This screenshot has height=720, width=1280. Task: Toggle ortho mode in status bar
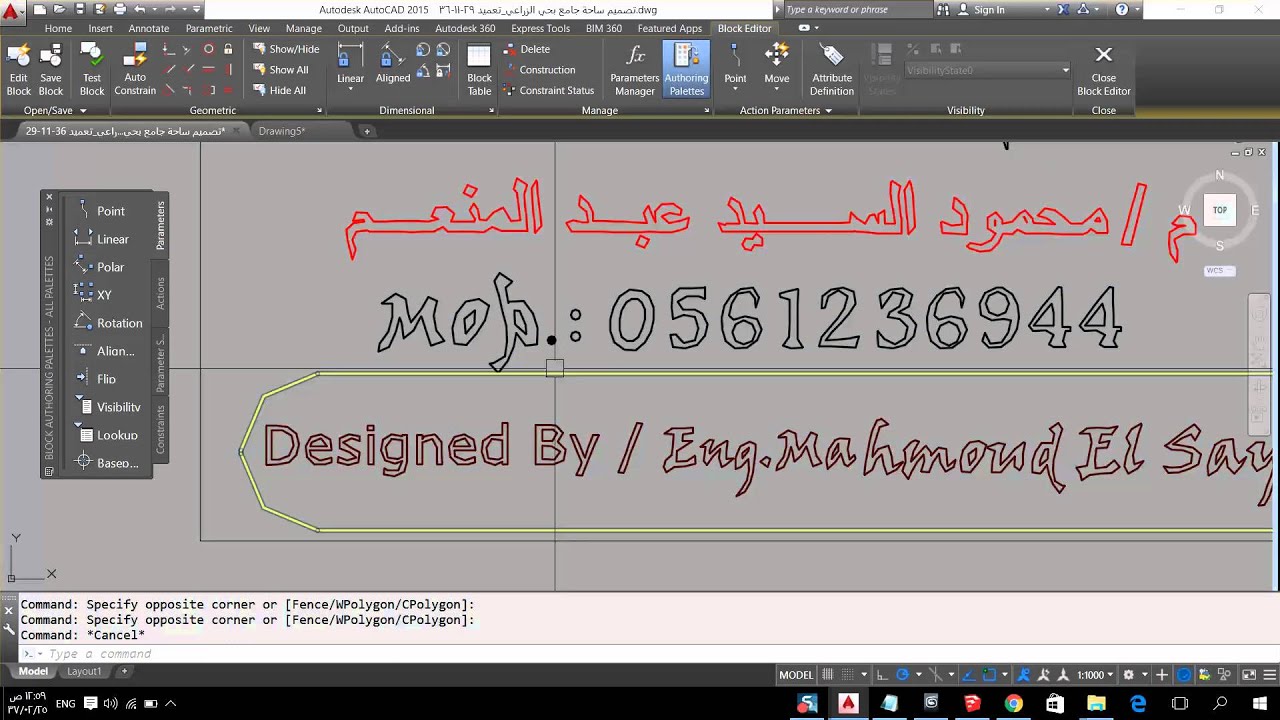coord(883,675)
